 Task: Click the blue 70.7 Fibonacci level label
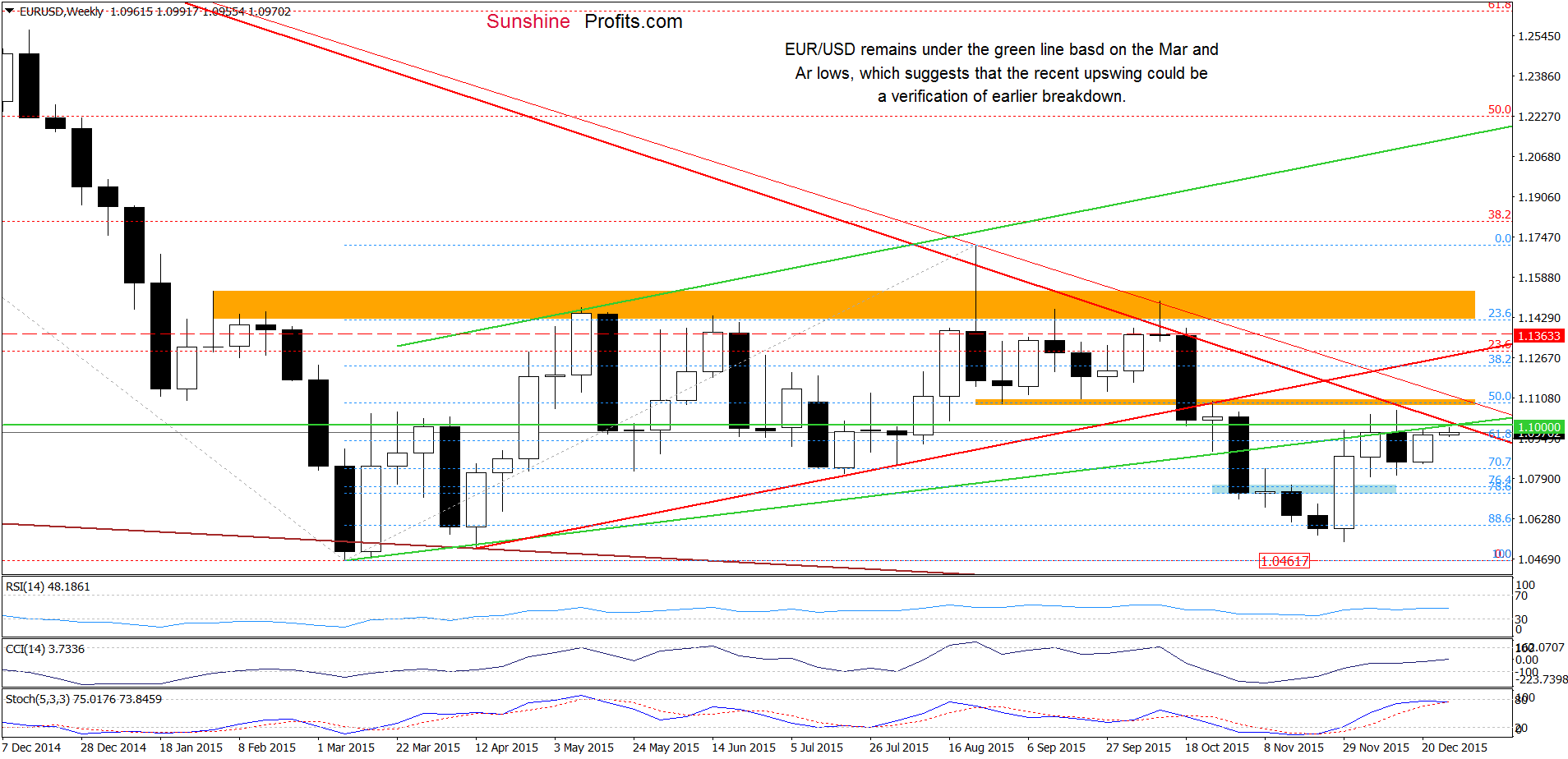(x=1500, y=462)
